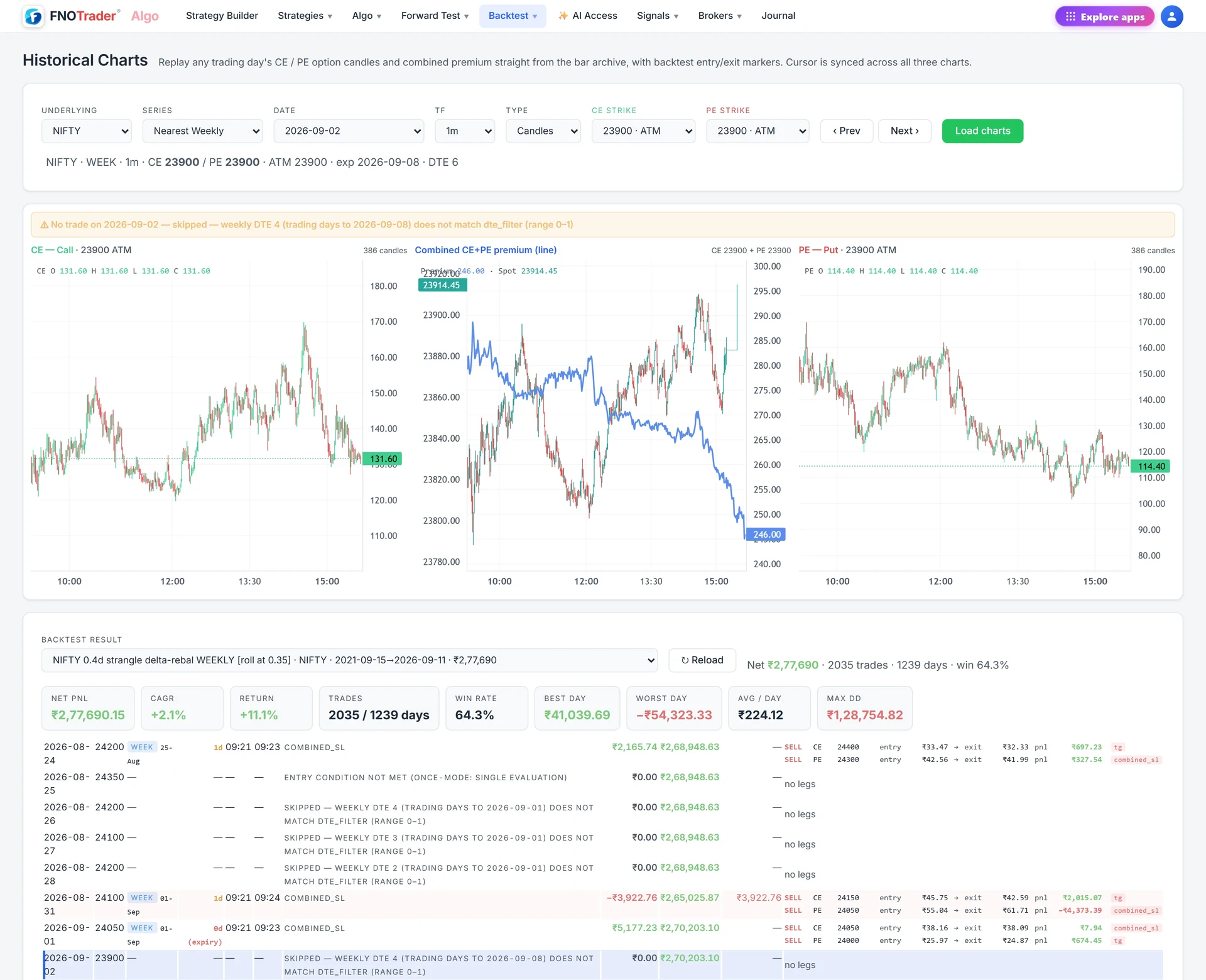Click the 2026-08-25 entry condition not met row
Image resolution: width=1206 pixels, height=980 pixels.
point(603,783)
